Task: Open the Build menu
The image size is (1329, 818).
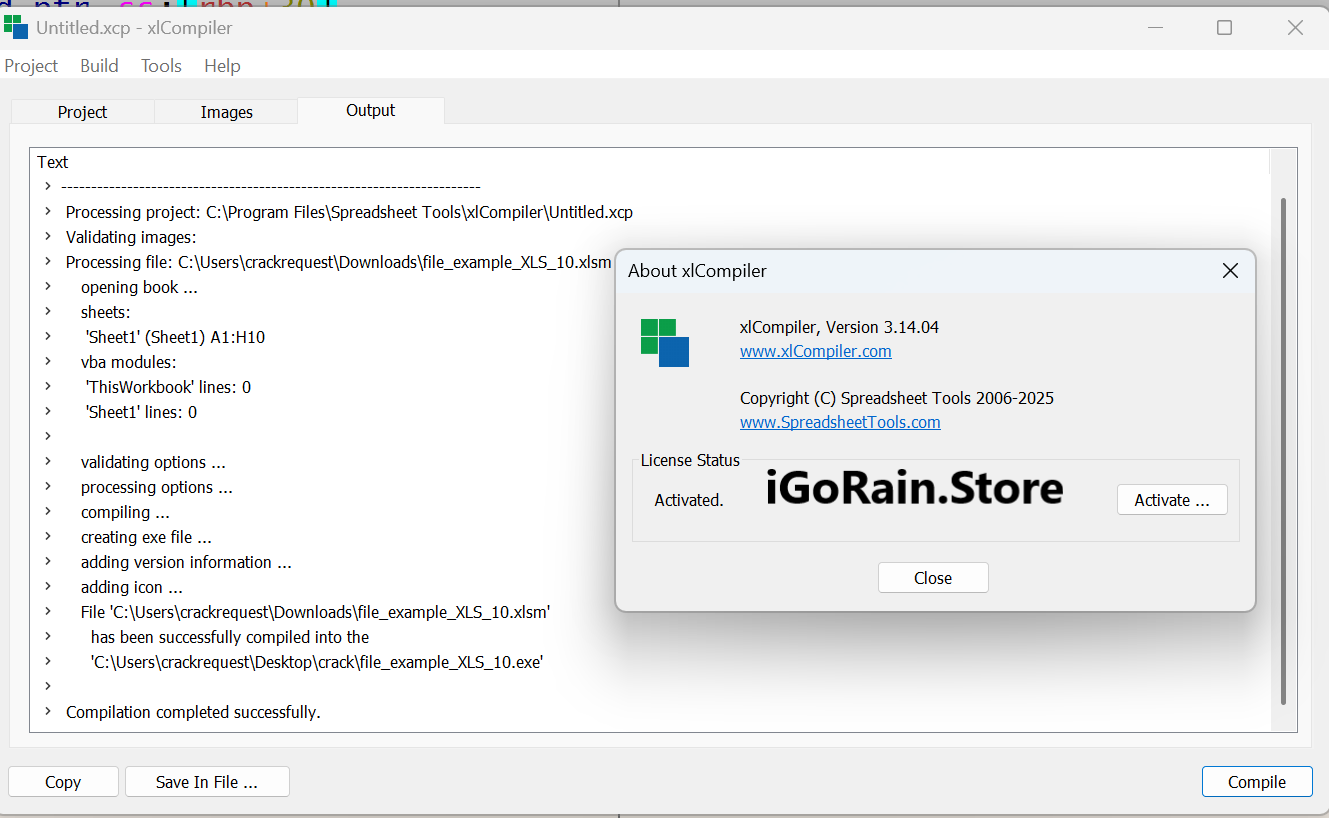Action: 99,66
